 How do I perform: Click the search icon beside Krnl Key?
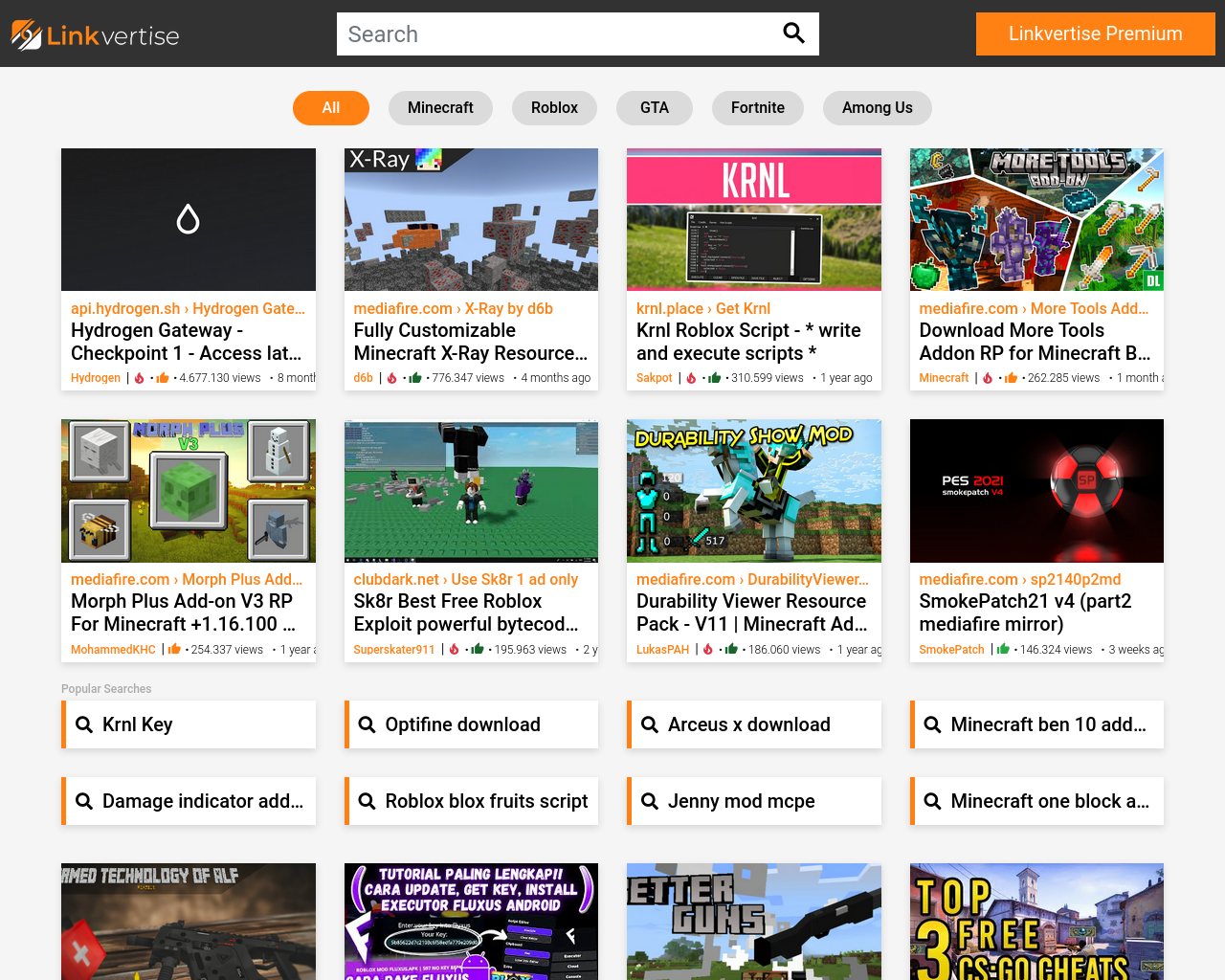point(84,724)
